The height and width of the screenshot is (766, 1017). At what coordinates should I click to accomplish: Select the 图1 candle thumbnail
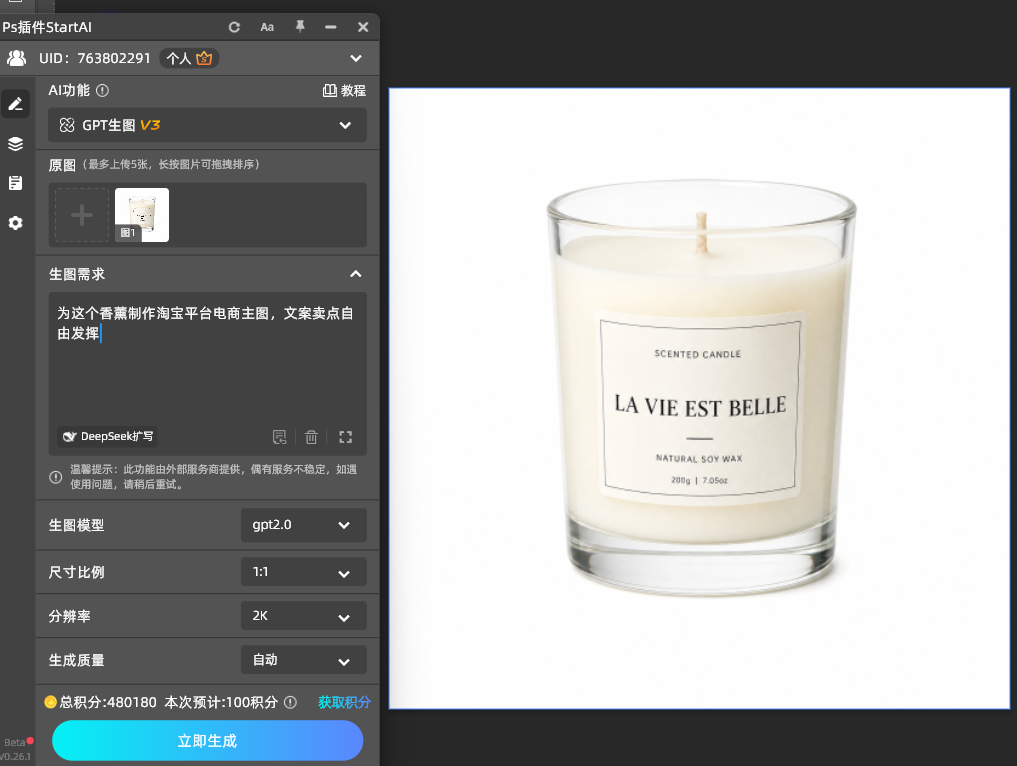142,215
